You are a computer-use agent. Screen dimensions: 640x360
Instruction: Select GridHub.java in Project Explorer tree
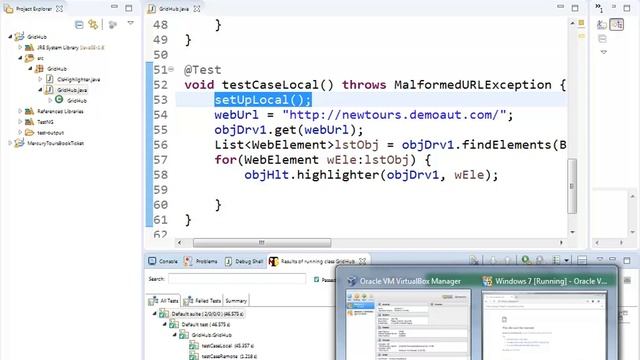point(72,90)
